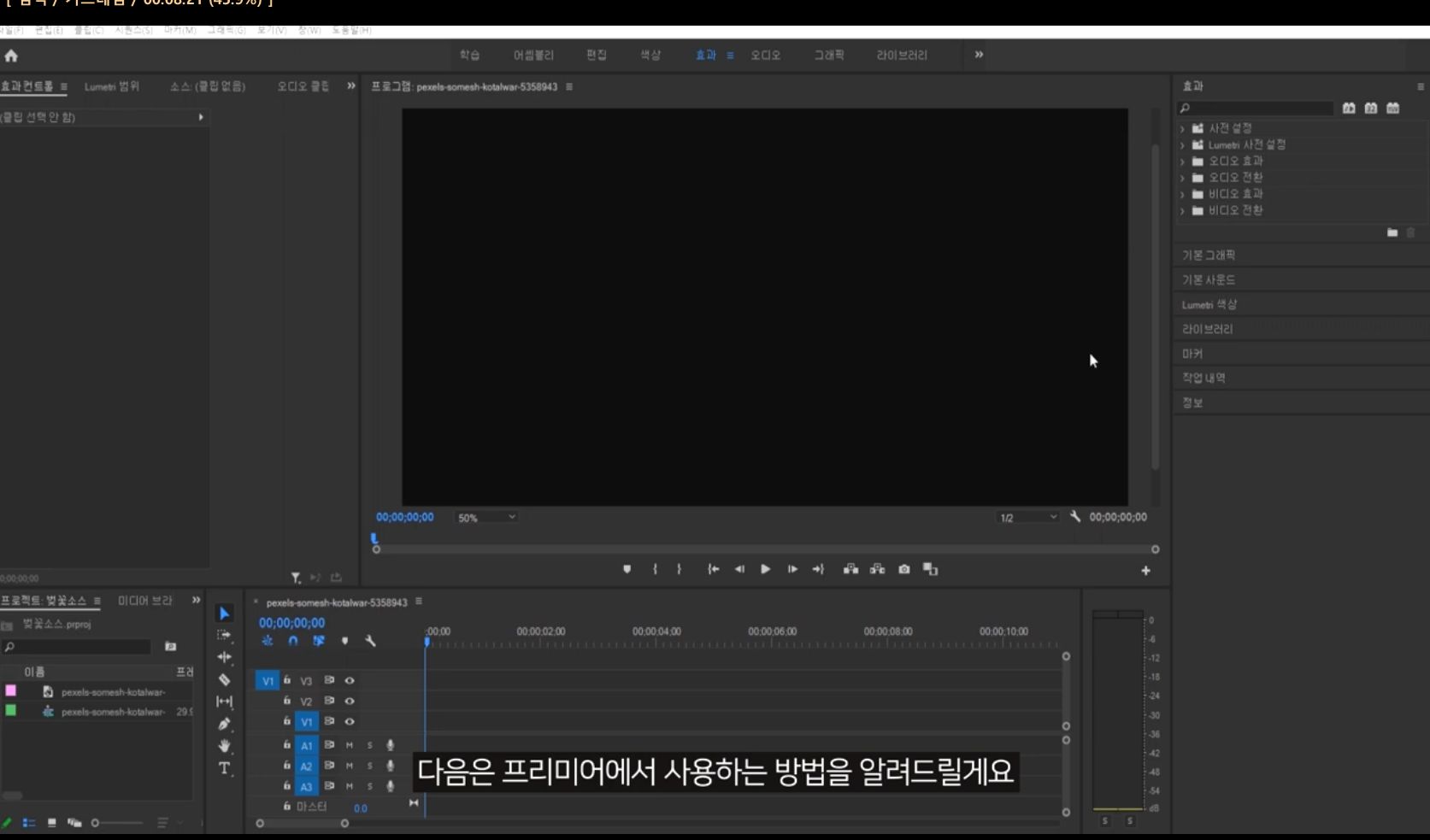
Task: Expand 사전 설정 effects folder
Action: click(x=1183, y=129)
